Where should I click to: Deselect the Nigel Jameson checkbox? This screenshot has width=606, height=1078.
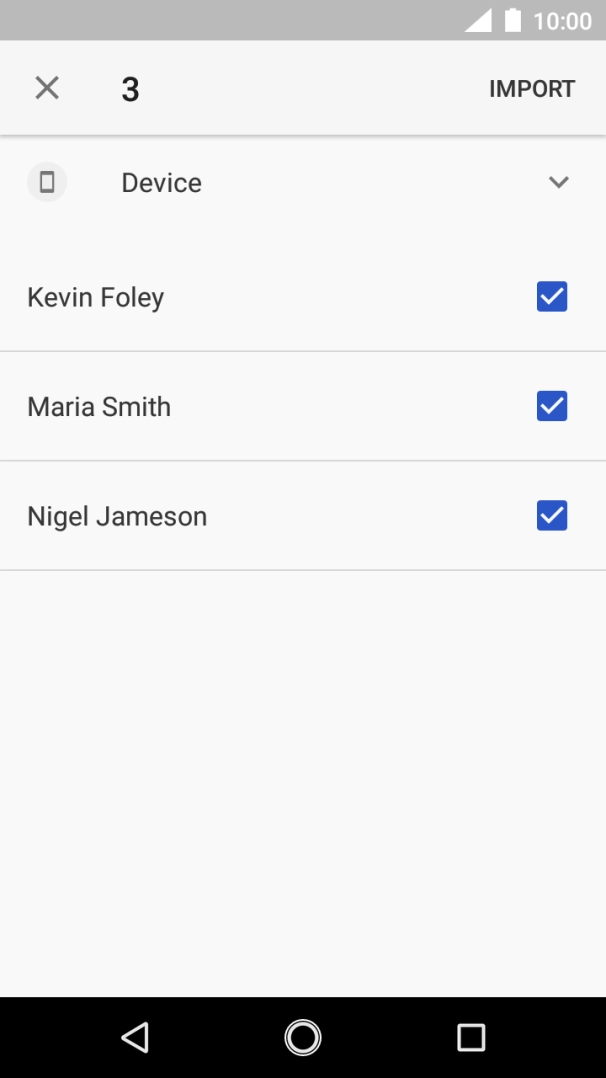pyautogui.click(x=552, y=516)
